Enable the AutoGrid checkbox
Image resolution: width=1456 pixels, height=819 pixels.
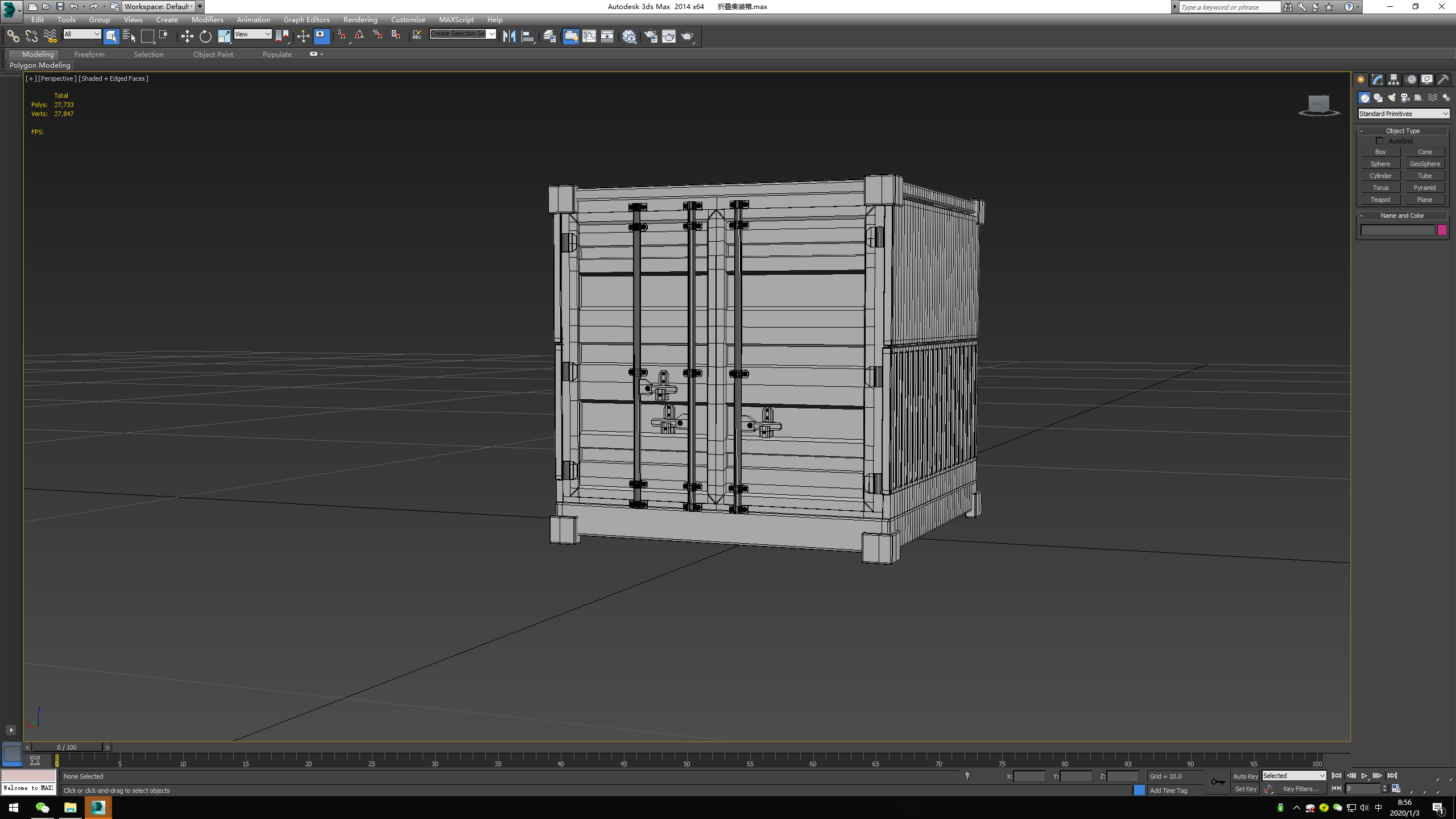pyautogui.click(x=1379, y=141)
